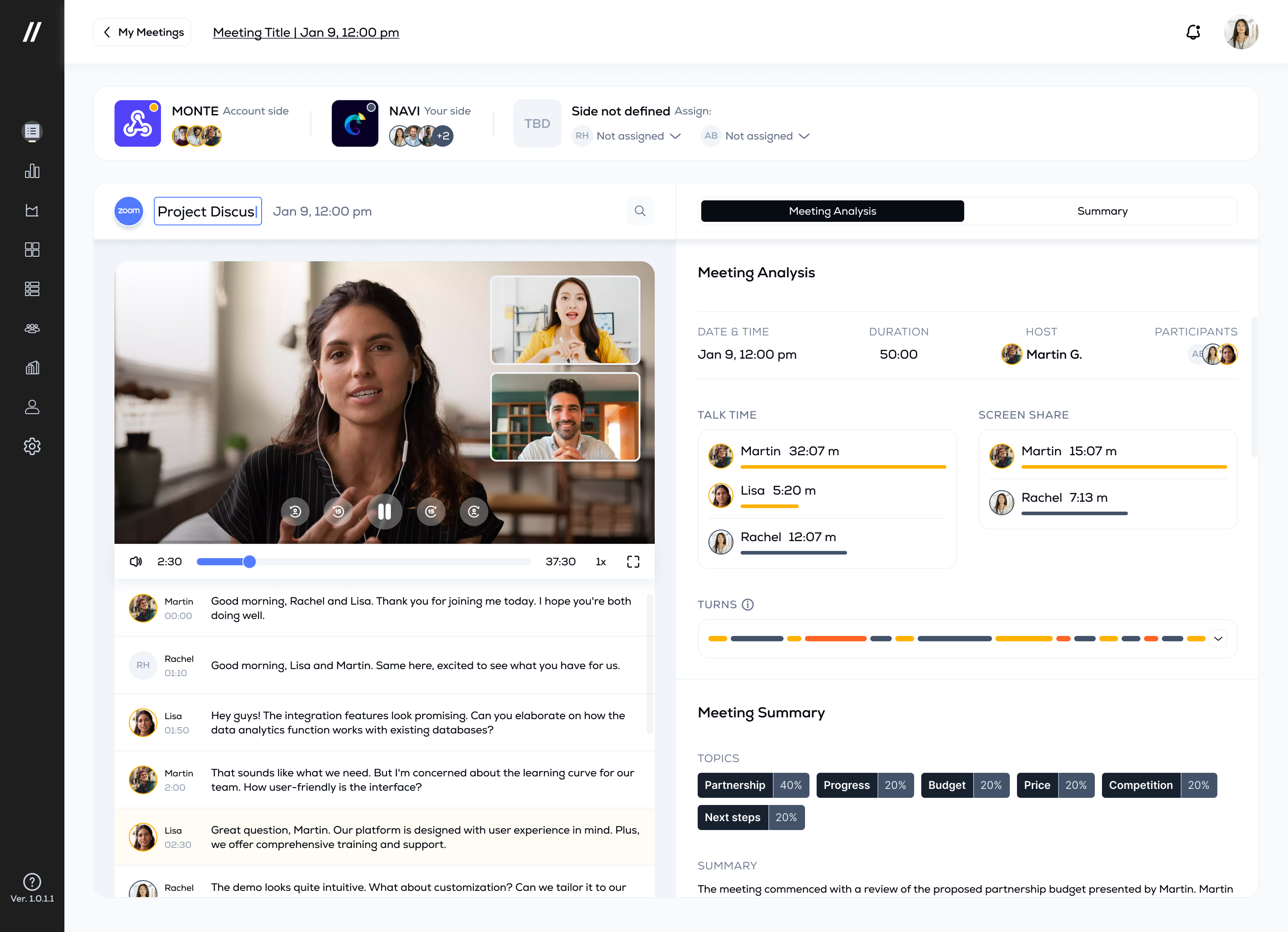This screenshot has height=932, width=1288.
Task: Mute the video volume
Action: coord(136,562)
